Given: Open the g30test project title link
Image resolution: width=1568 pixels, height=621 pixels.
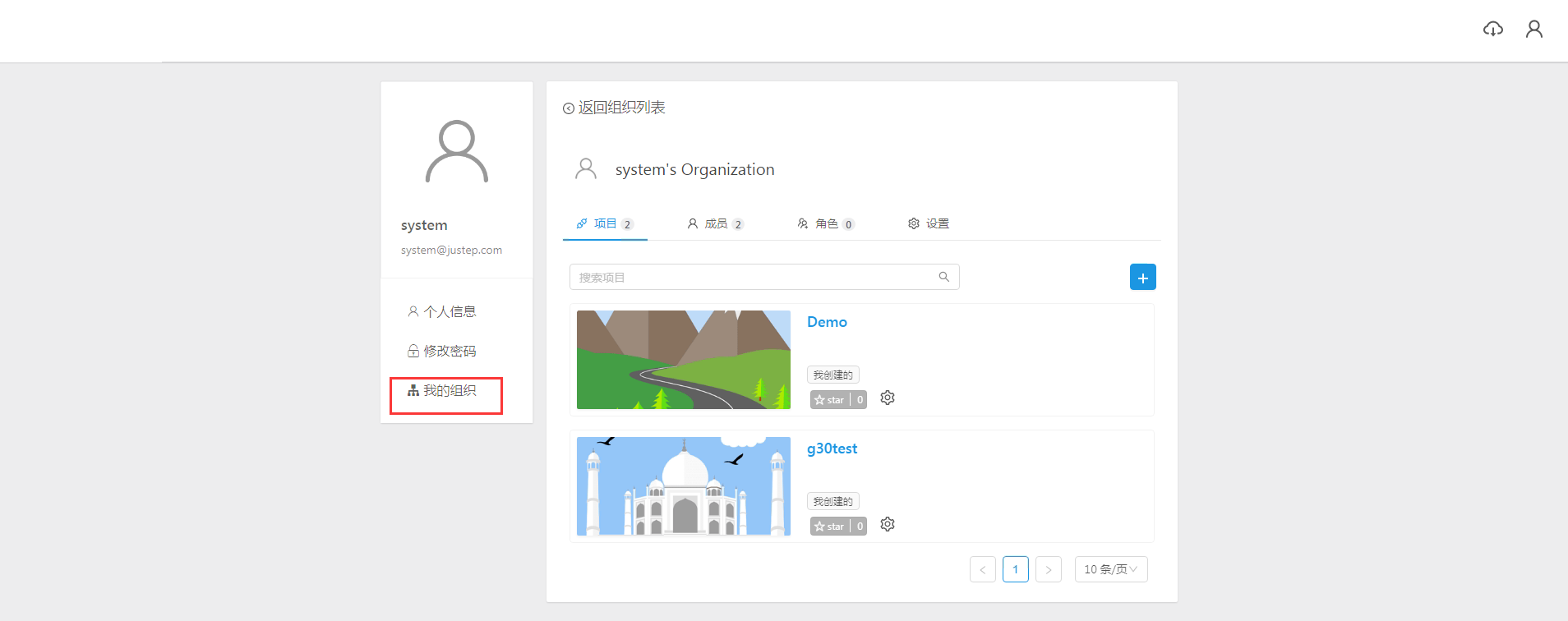Looking at the screenshot, I should 832,448.
